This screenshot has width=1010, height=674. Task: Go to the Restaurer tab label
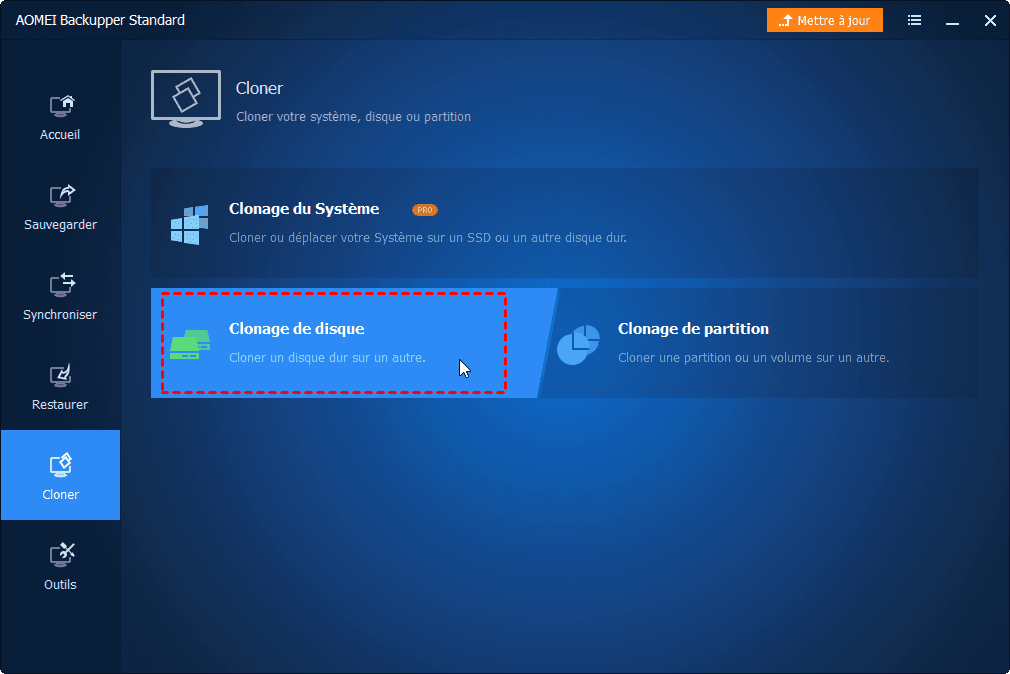click(60, 405)
